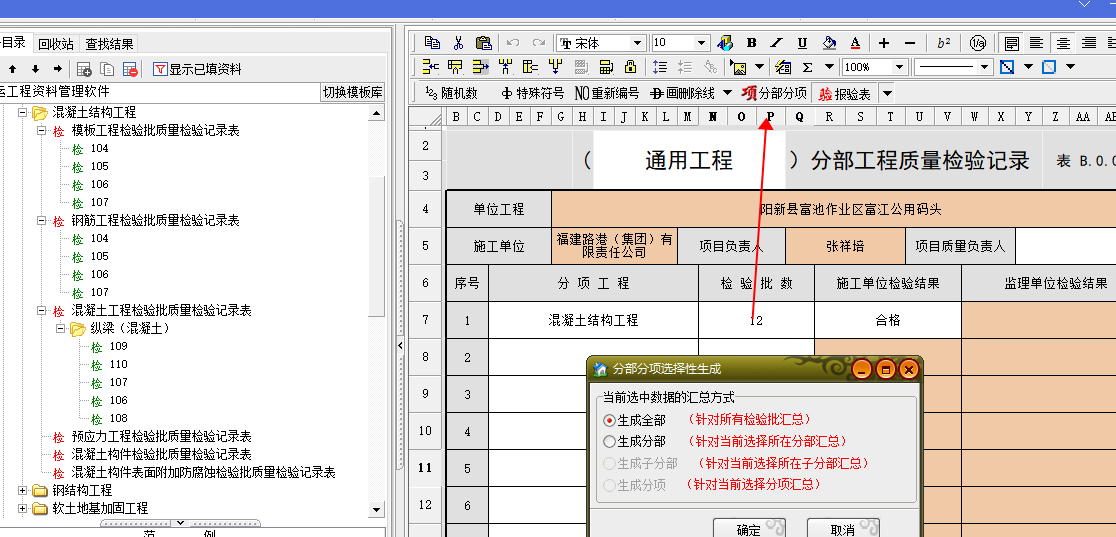Viewport: 1116px width, 537px height.
Task: Open the font size 10 dropdown
Action: [x=702, y=43]
